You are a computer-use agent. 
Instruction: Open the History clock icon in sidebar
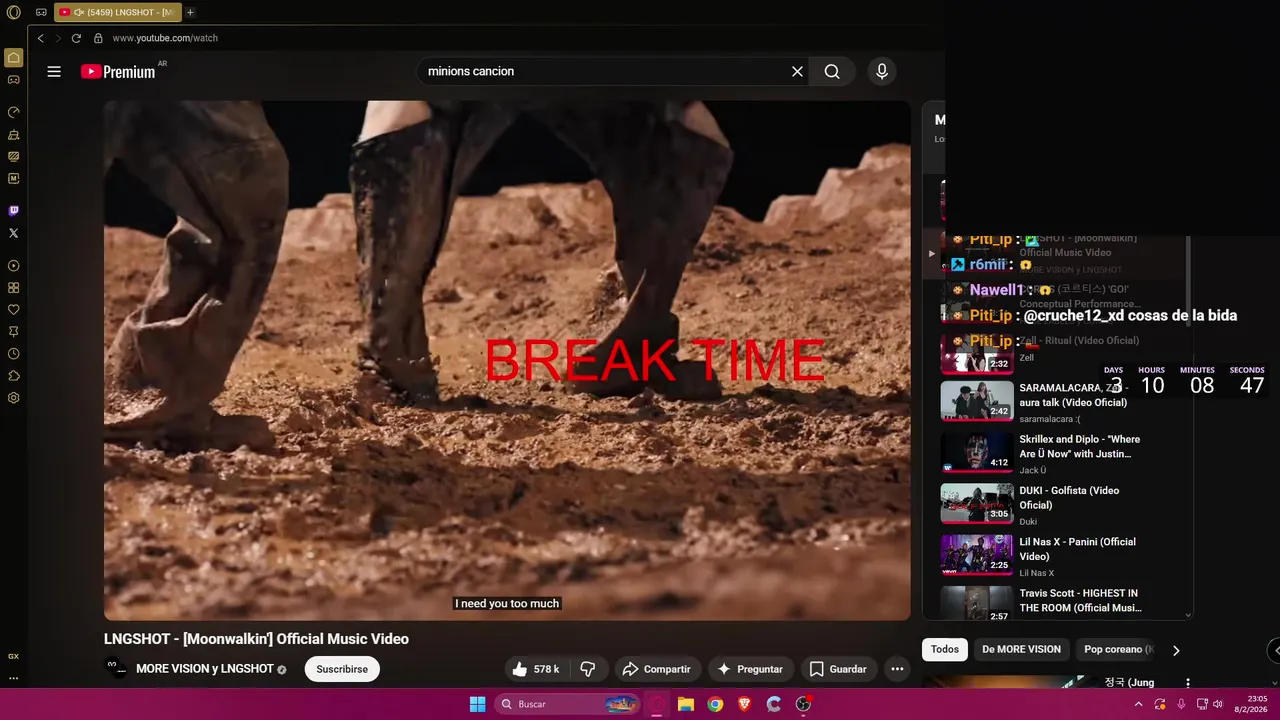[x=14, y=354]
